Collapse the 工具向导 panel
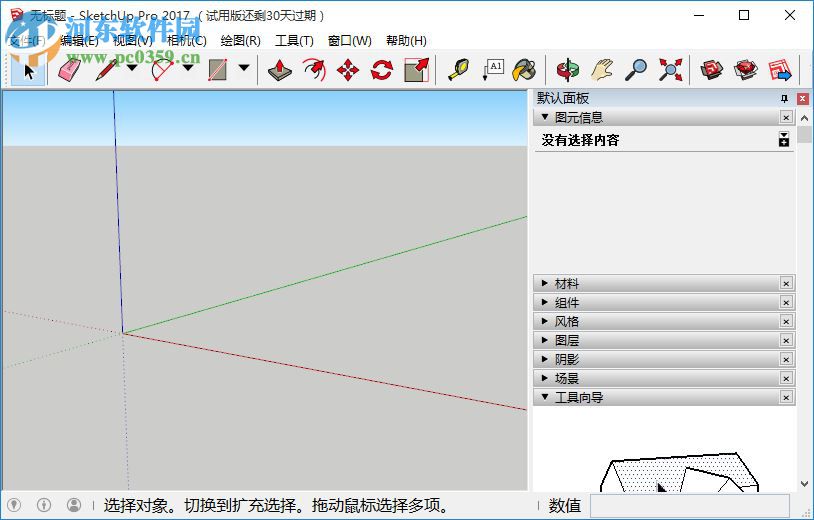Image resolution: width=814 pixels, height=520 pixels. click(x=545, y=397)
